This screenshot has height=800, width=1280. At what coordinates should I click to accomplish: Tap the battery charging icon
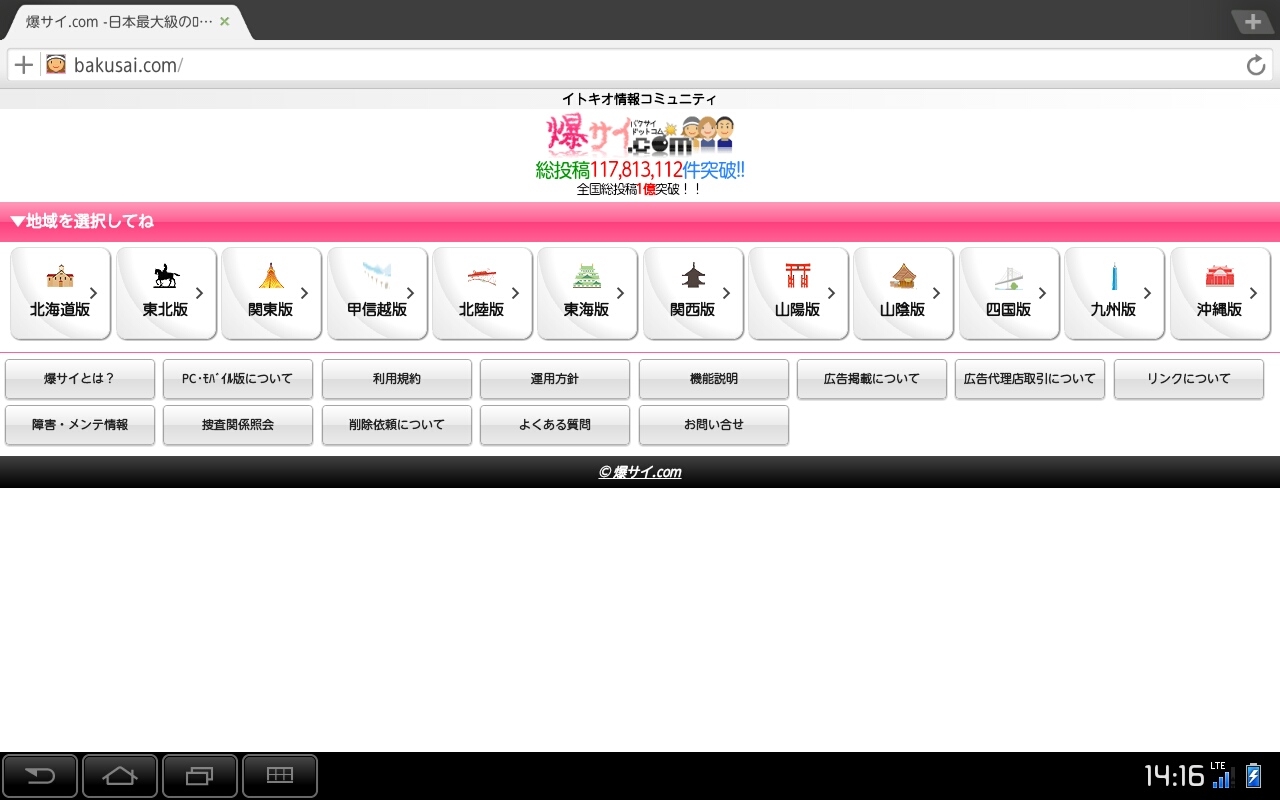coord(1253,776)
